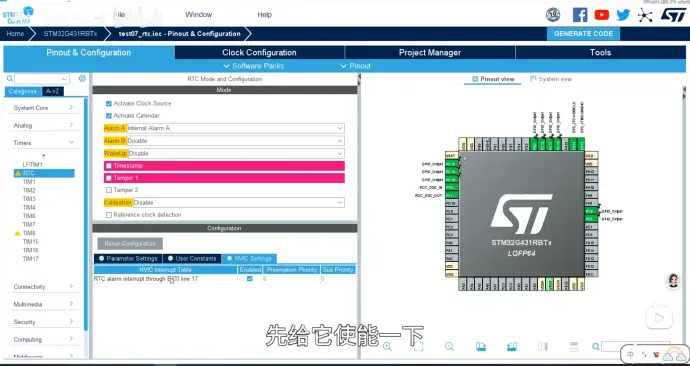Image resolution: width=690 pixels, height=366 pixels.
Task: Click the ST logo in header
Action: [x=673, y=15]
